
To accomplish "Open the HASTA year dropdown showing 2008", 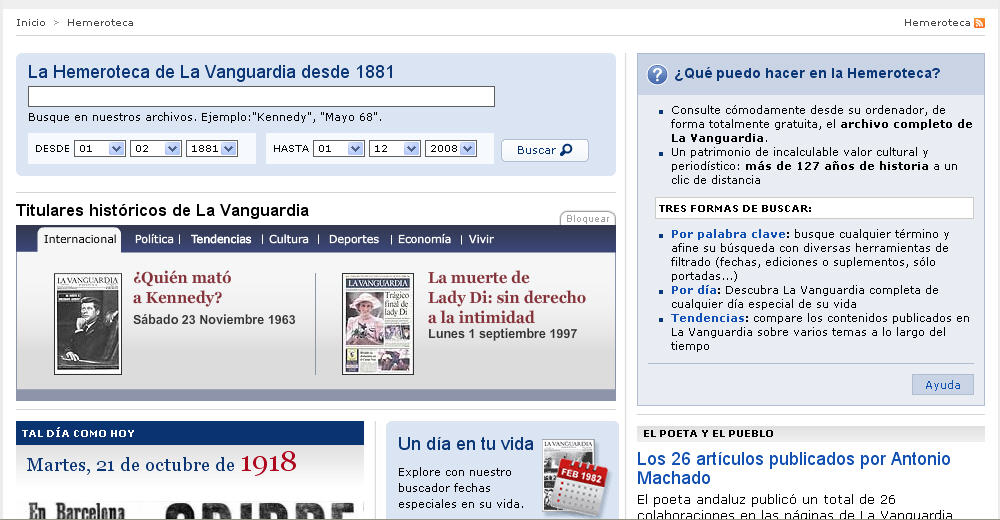I will 451,149.
